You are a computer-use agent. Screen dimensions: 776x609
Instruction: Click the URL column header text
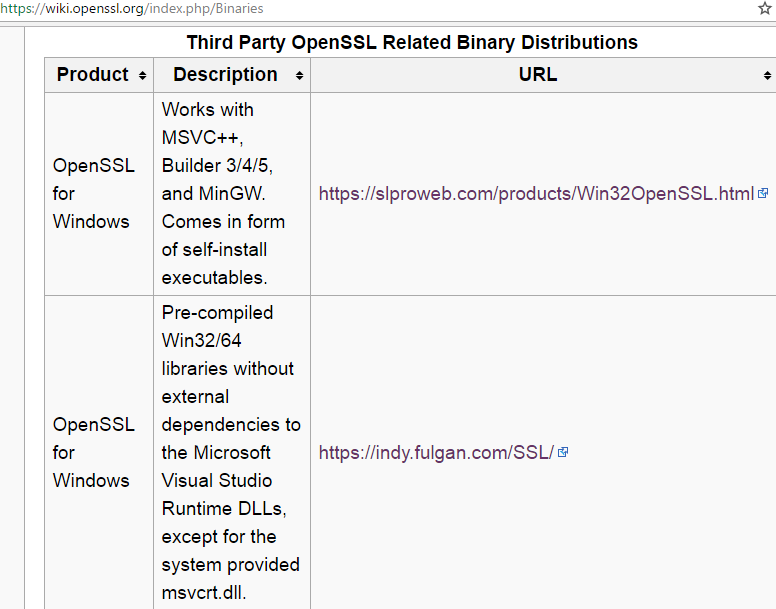(x=538, y=75)
